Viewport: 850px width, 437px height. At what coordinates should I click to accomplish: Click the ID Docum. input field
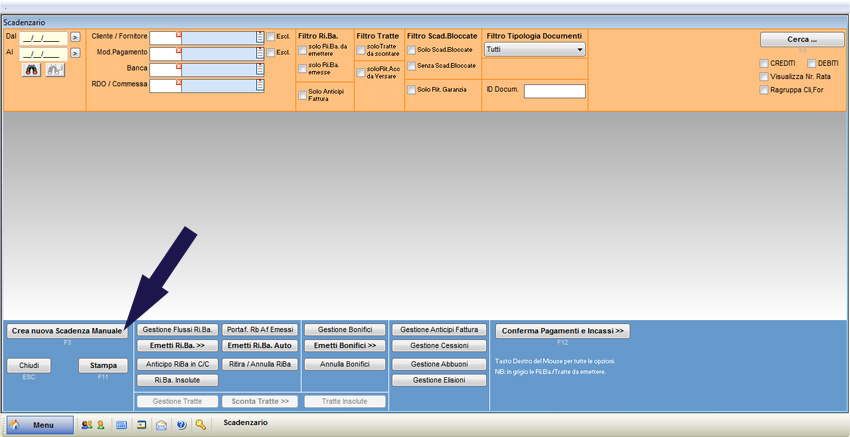tap(554, 91)
